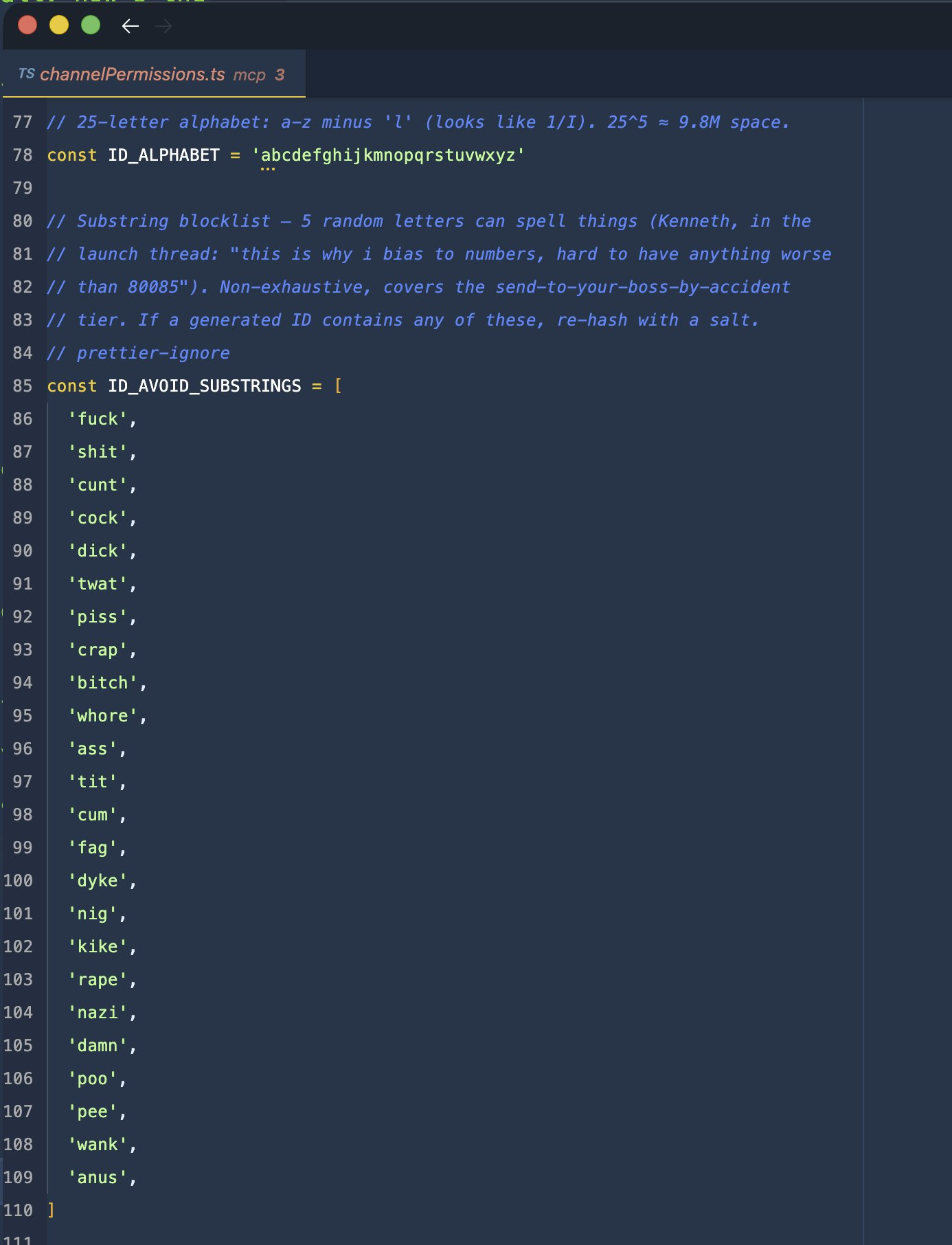The height and width of the screenshot is (1245, 952).
Task: Click the forward navigation arrow
Action: [163, 26]
